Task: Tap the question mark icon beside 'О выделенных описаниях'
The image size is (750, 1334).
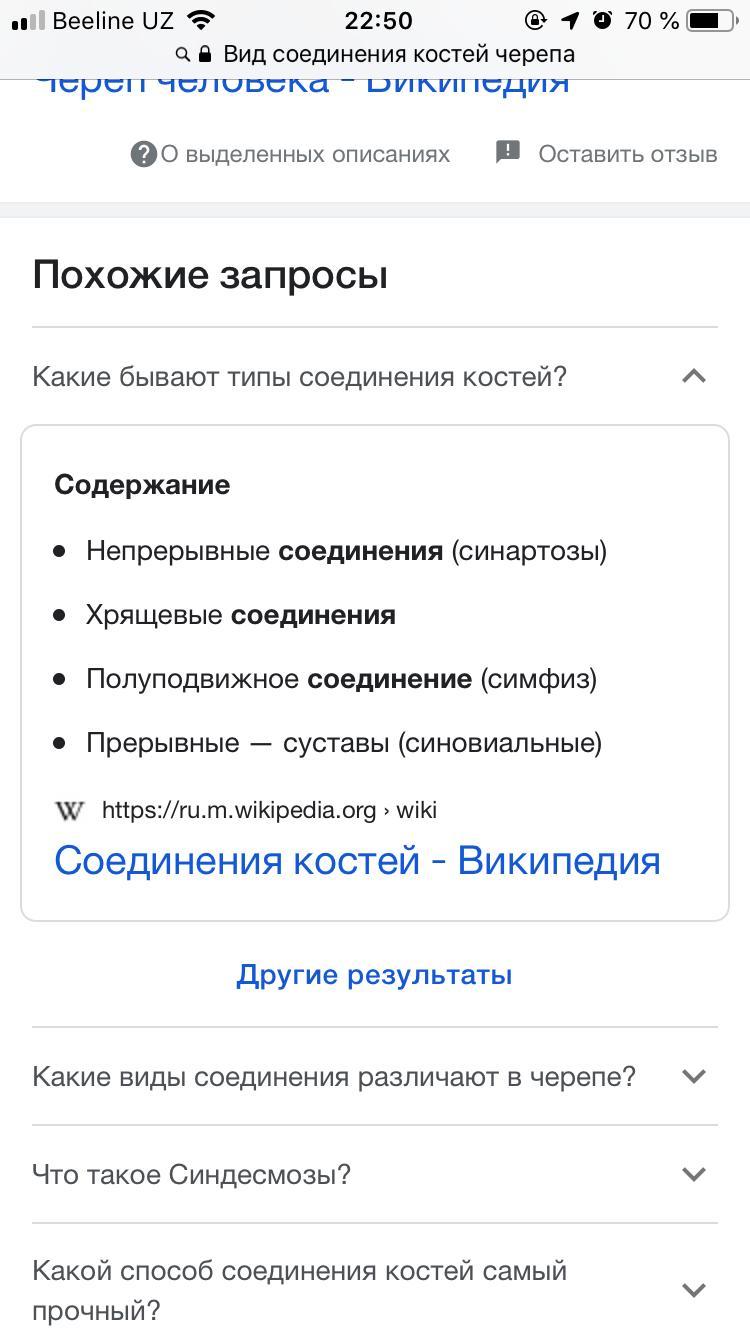Action: pyautogui.click(x=144, y=154)
